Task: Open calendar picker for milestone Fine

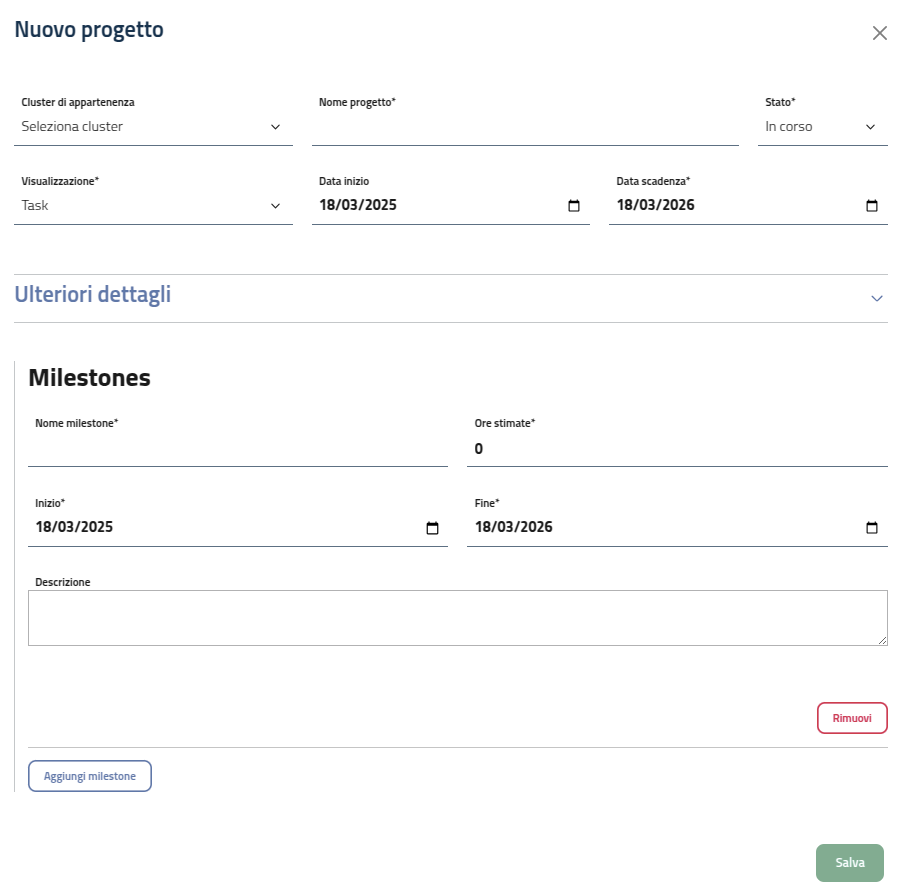Action: pos(872,528)
